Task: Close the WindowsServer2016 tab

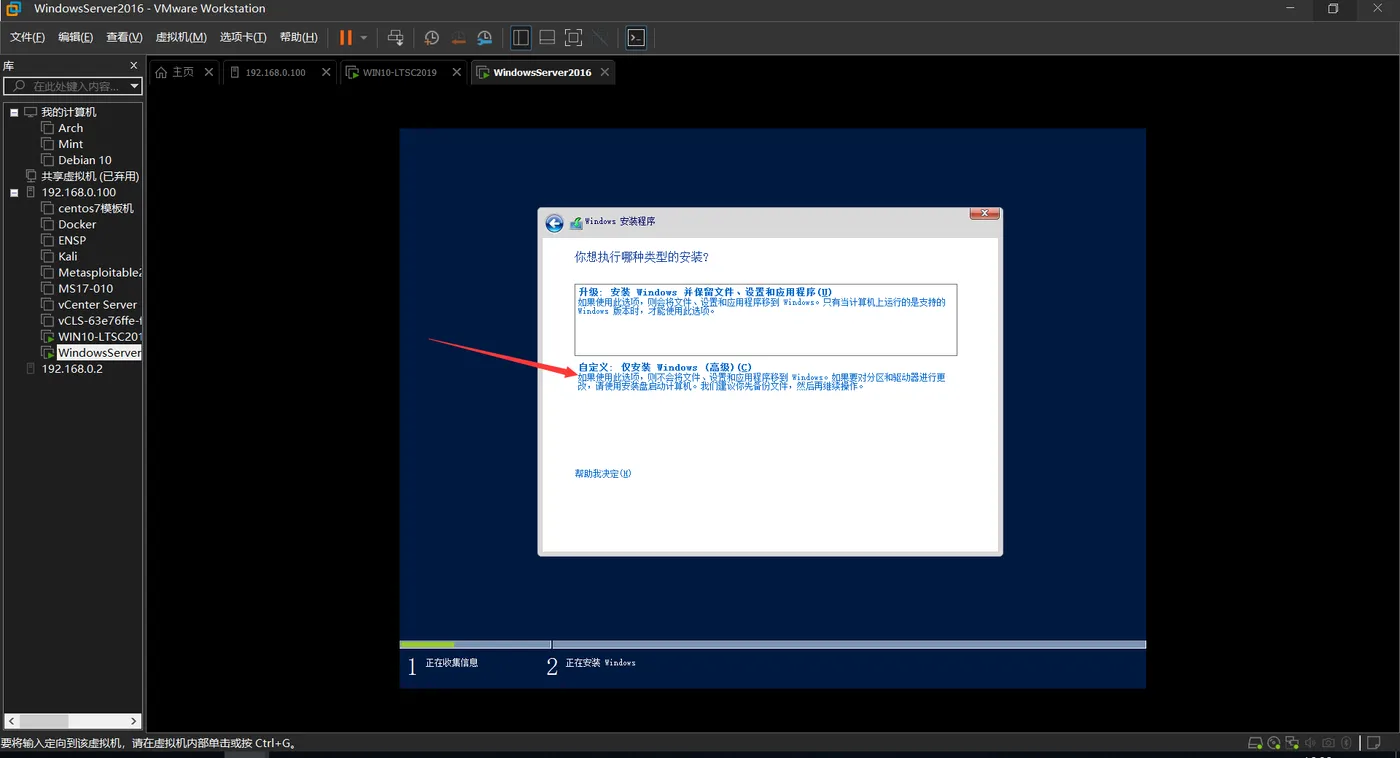Action: [x=604, y=72]
